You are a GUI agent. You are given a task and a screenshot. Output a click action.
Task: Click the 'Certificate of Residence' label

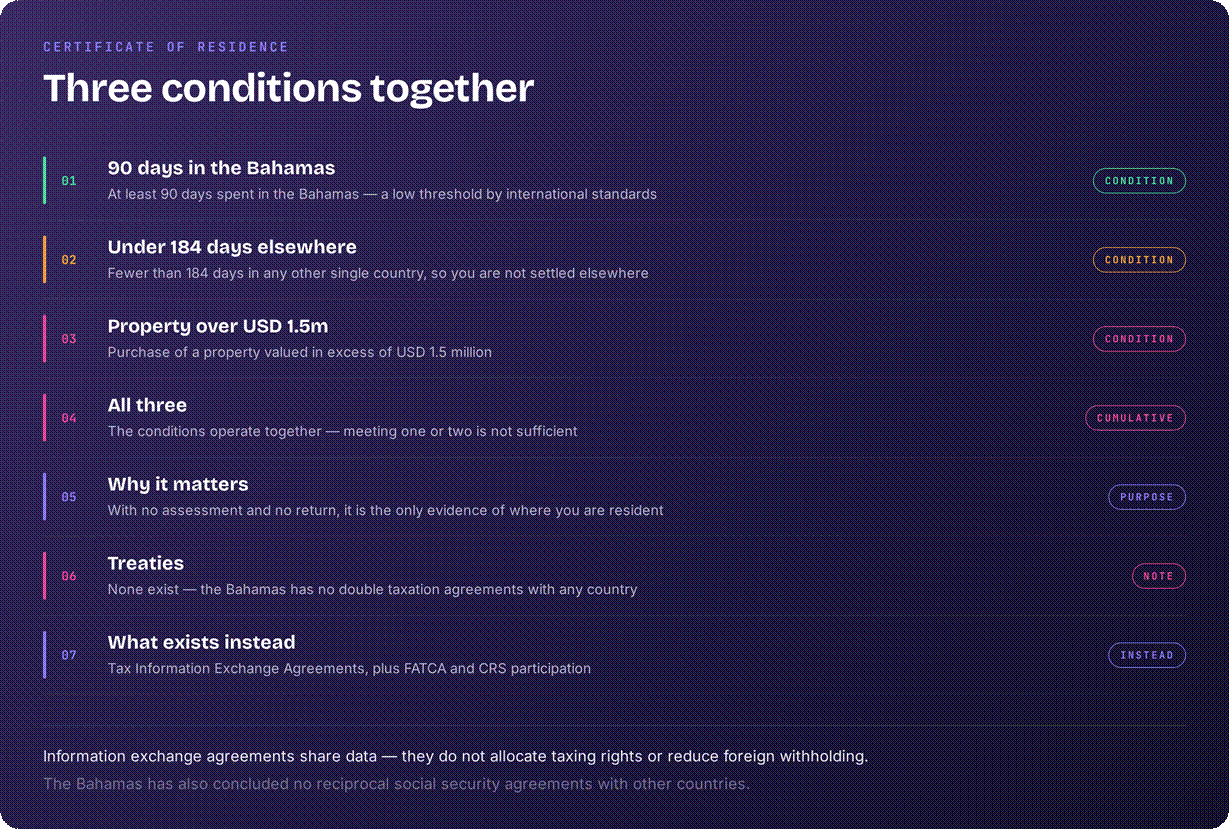coord(166,47)
